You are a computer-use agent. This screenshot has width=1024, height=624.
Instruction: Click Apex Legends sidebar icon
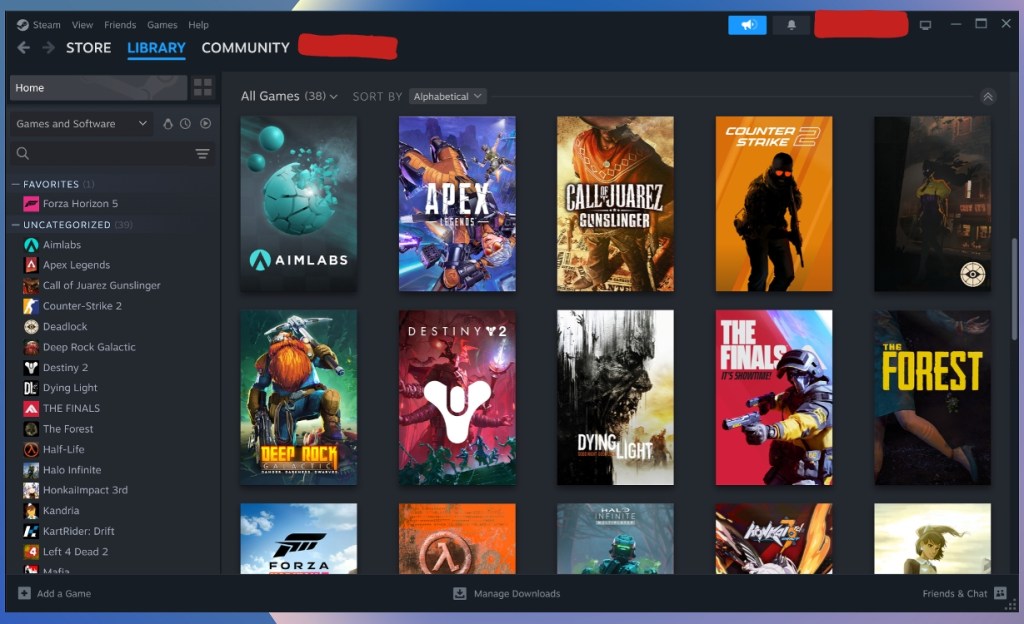click(x=31, y=265)
